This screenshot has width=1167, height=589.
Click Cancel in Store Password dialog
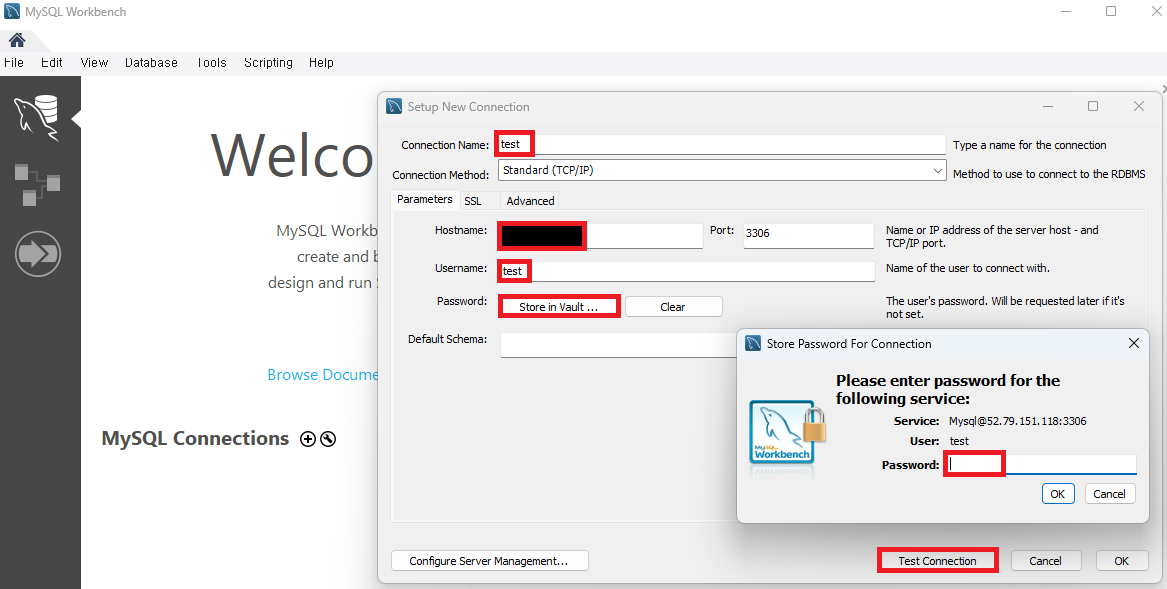(1109, 494)
